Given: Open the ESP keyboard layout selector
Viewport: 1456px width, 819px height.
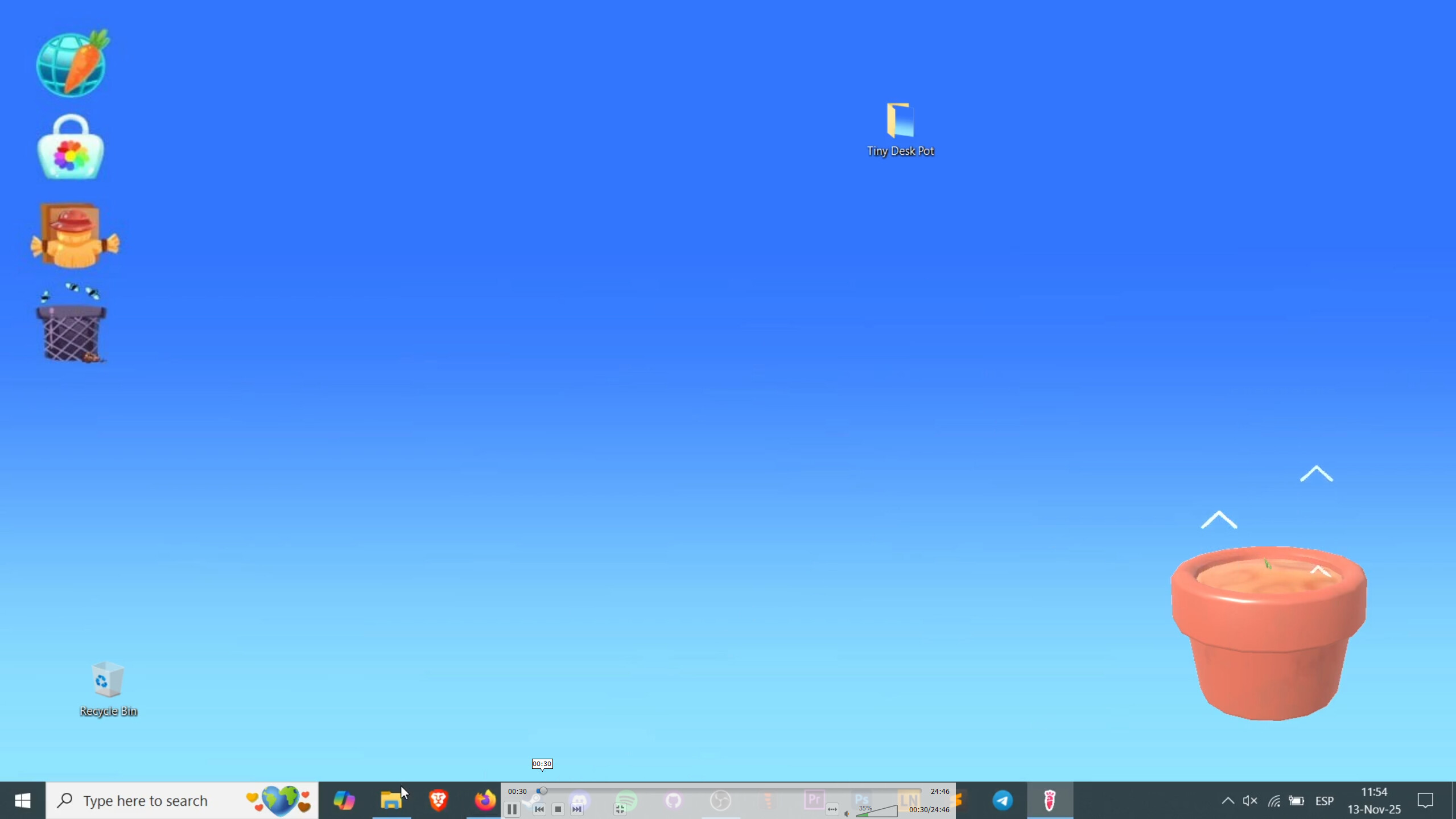Looking at the screenshot, I should coord(1324,800).
